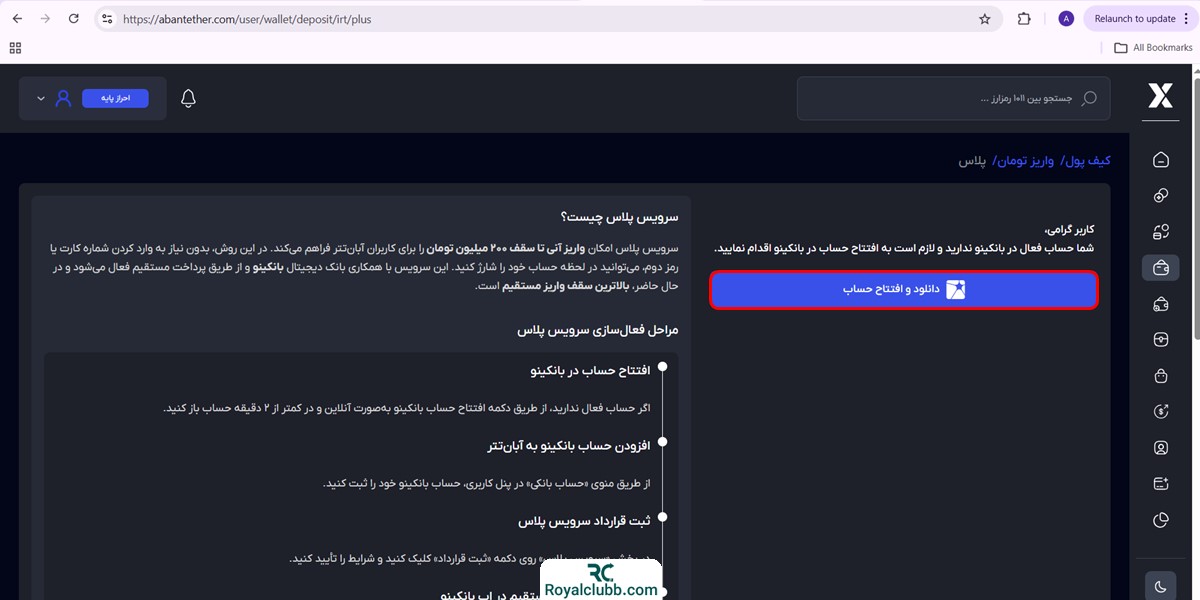The width and height of the screenshot is (1200, 600).
Task: Click the پلاس breadcrumb text
Action: 973,160
